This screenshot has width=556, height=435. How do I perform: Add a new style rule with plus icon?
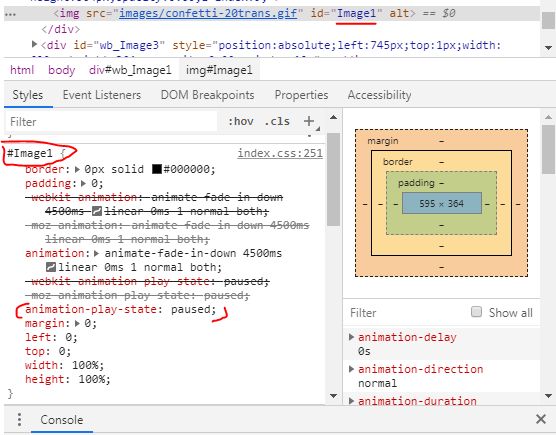pos(309,121)
